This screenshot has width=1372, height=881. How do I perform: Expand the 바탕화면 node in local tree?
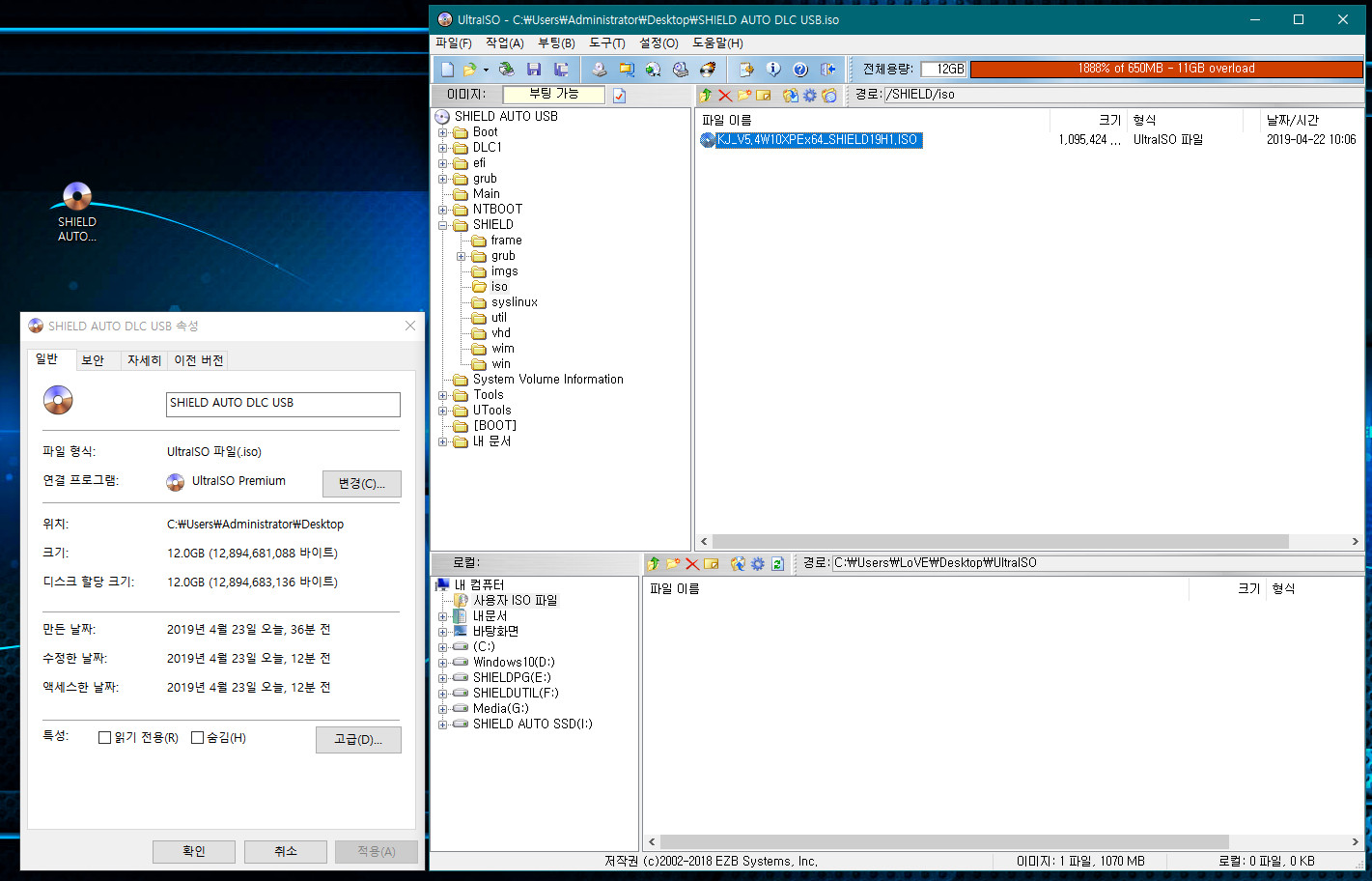click(x=443, y=632)
